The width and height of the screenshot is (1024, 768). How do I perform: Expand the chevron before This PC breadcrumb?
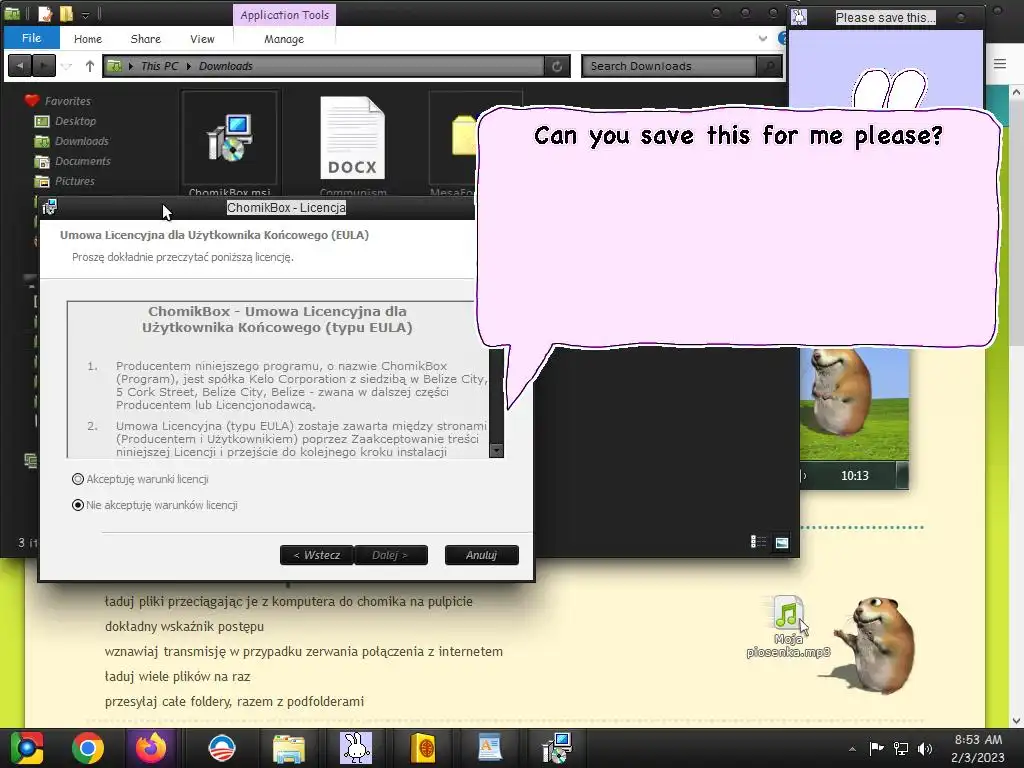[x=131, y=66]
